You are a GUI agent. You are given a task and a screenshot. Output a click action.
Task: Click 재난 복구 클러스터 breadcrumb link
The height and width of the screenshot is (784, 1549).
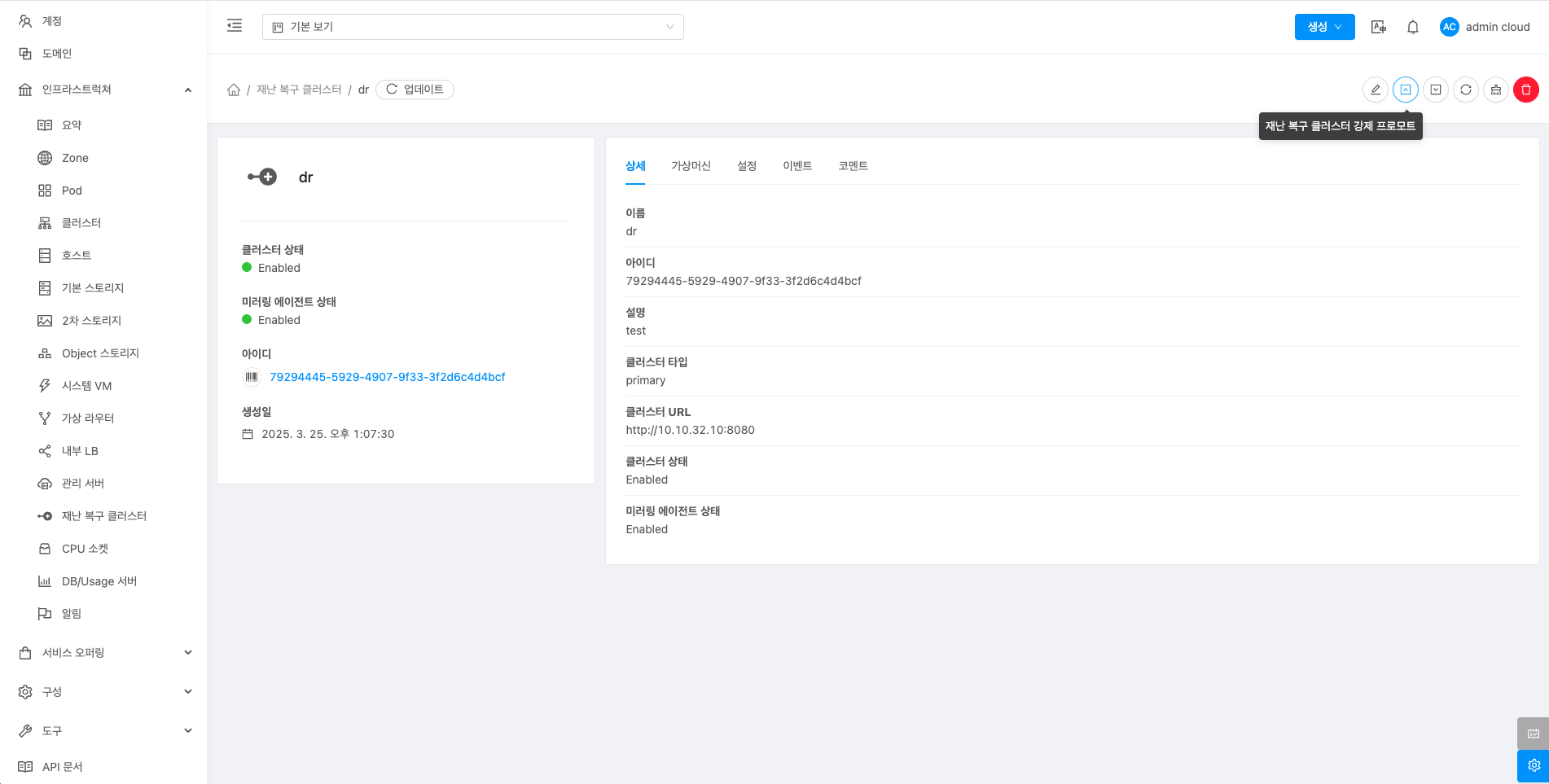299,90
